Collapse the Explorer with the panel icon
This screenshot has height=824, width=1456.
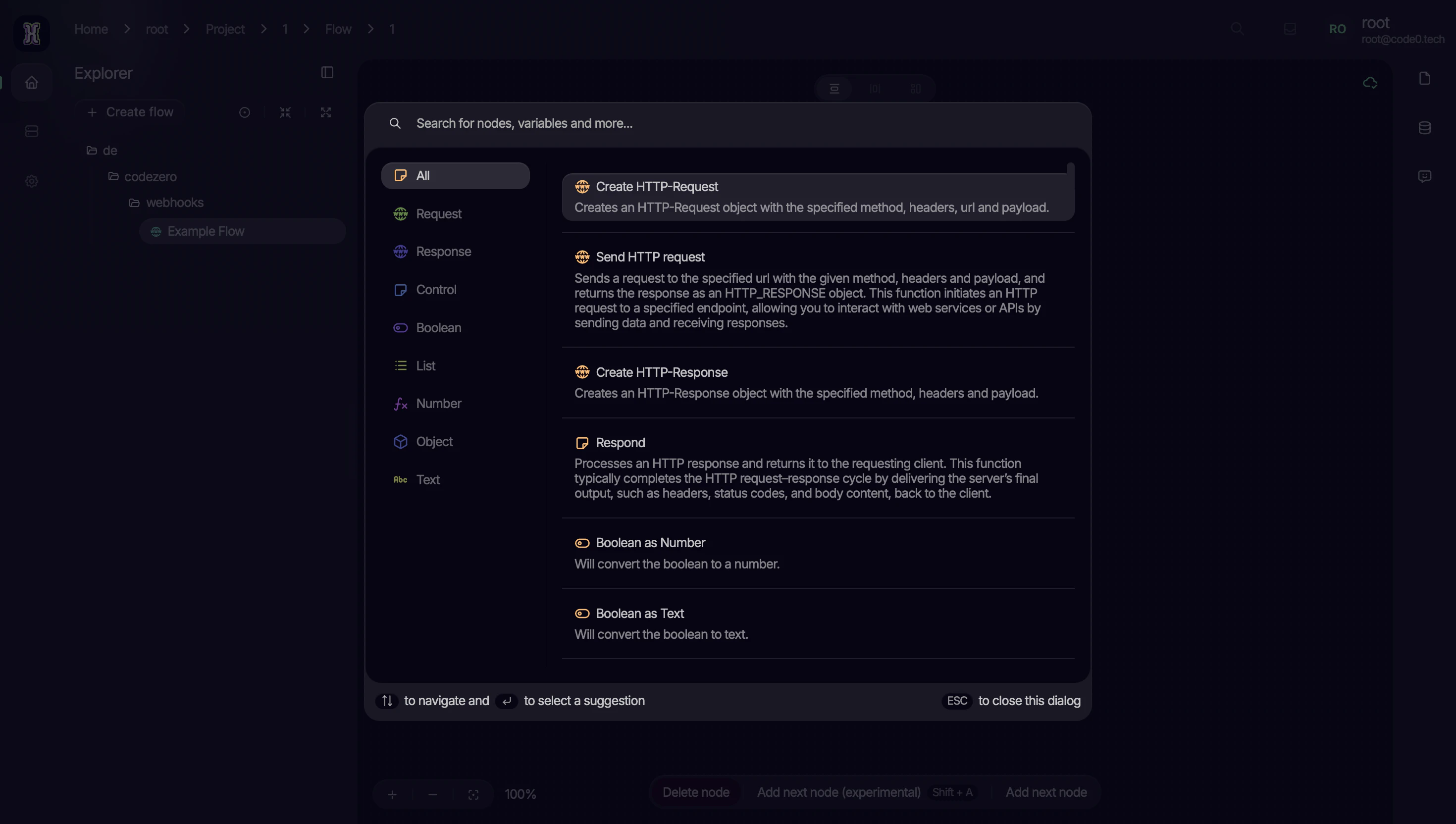tap(326, 72)
